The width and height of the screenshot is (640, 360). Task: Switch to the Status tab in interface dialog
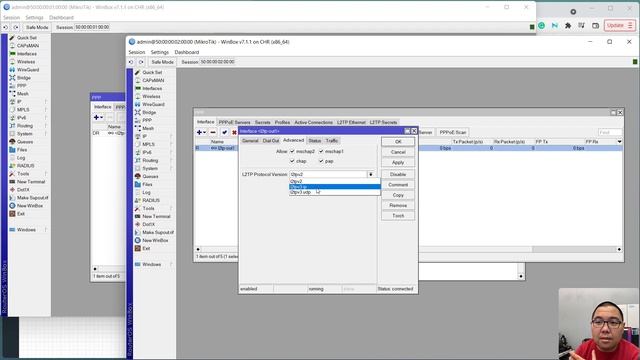click(x=314, y=141)
